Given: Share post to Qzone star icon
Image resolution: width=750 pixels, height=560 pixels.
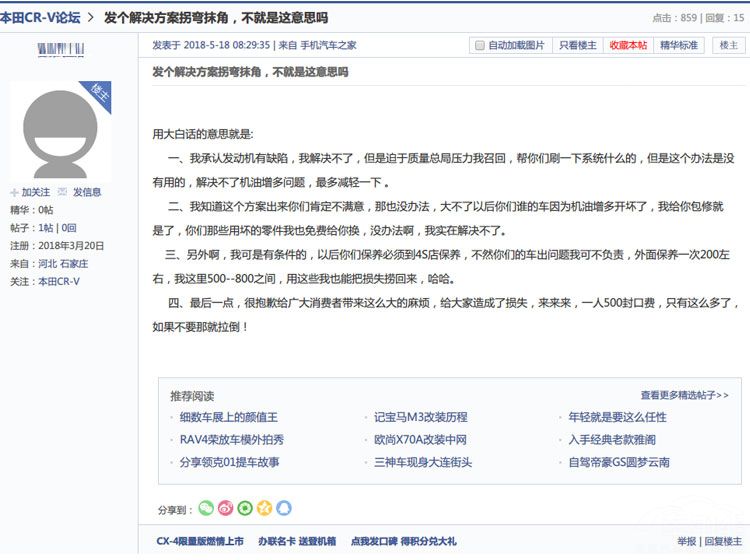Looking at the screenshot, I should 264,508.
